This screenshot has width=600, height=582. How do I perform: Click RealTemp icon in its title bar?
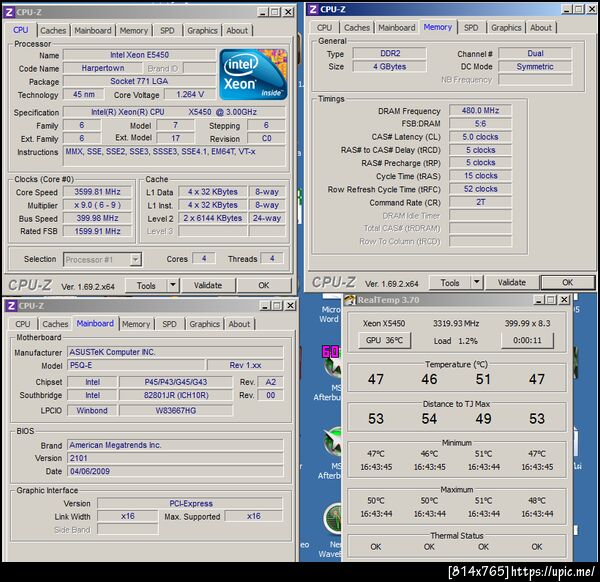pyautogui.click(x=350, y=300)
